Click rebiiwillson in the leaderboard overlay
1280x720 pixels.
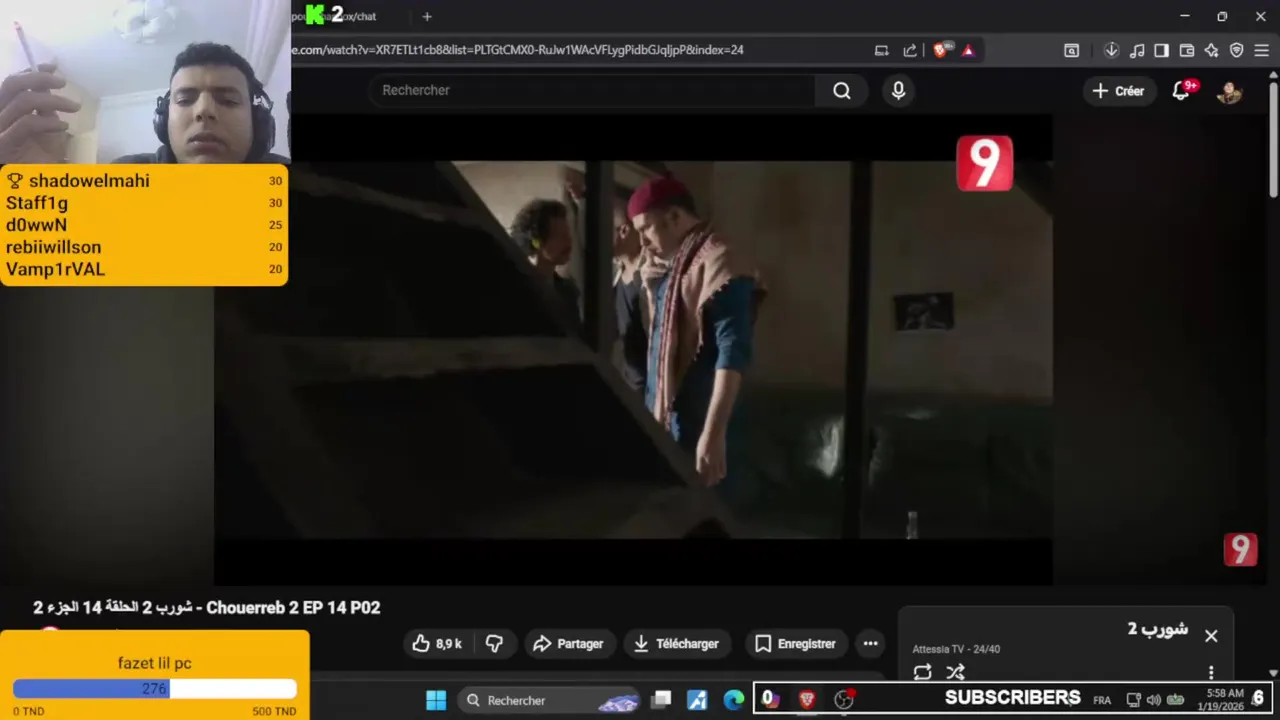coord(53,247)
